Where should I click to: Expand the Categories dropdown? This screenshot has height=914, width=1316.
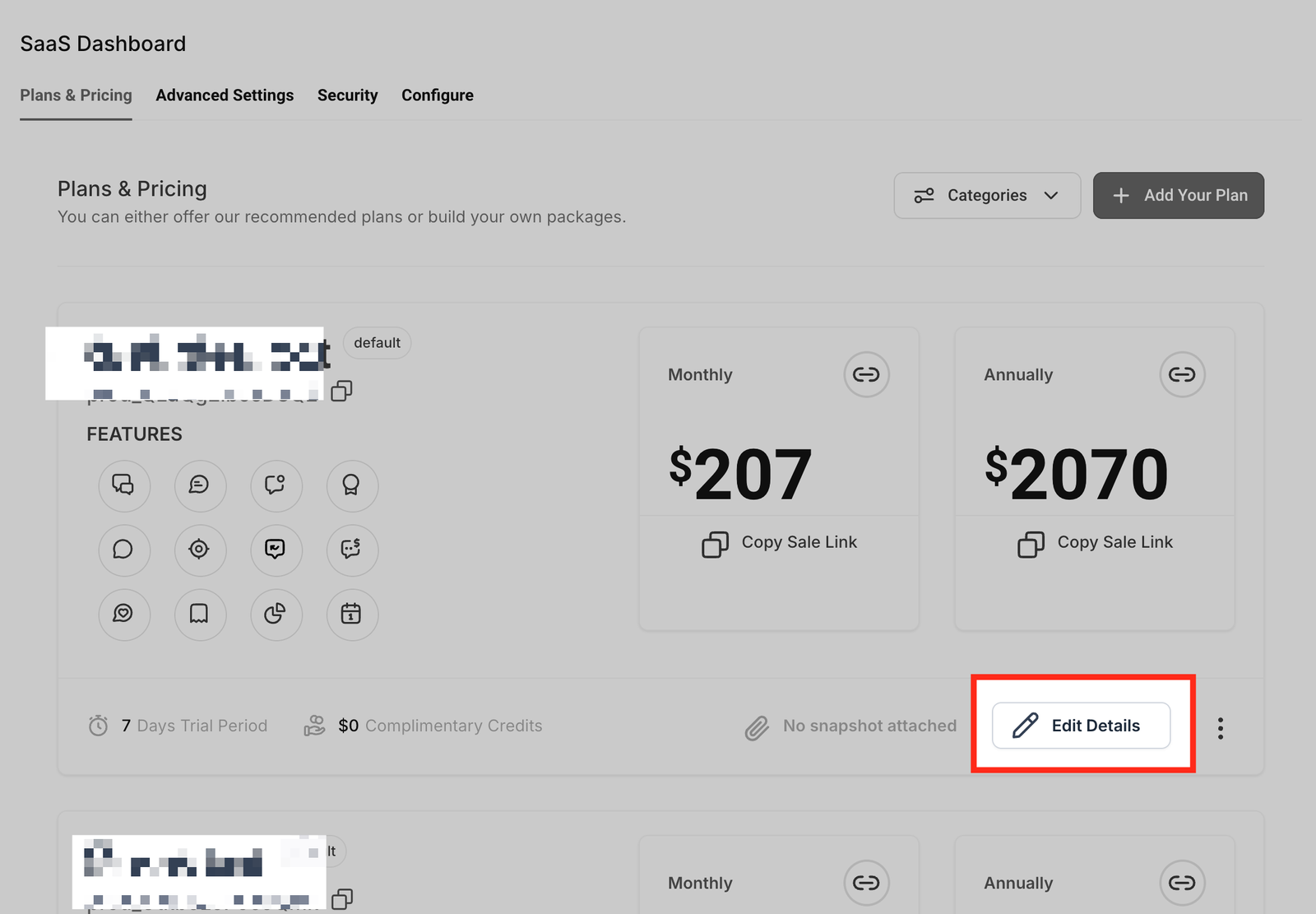coord(987,196)
